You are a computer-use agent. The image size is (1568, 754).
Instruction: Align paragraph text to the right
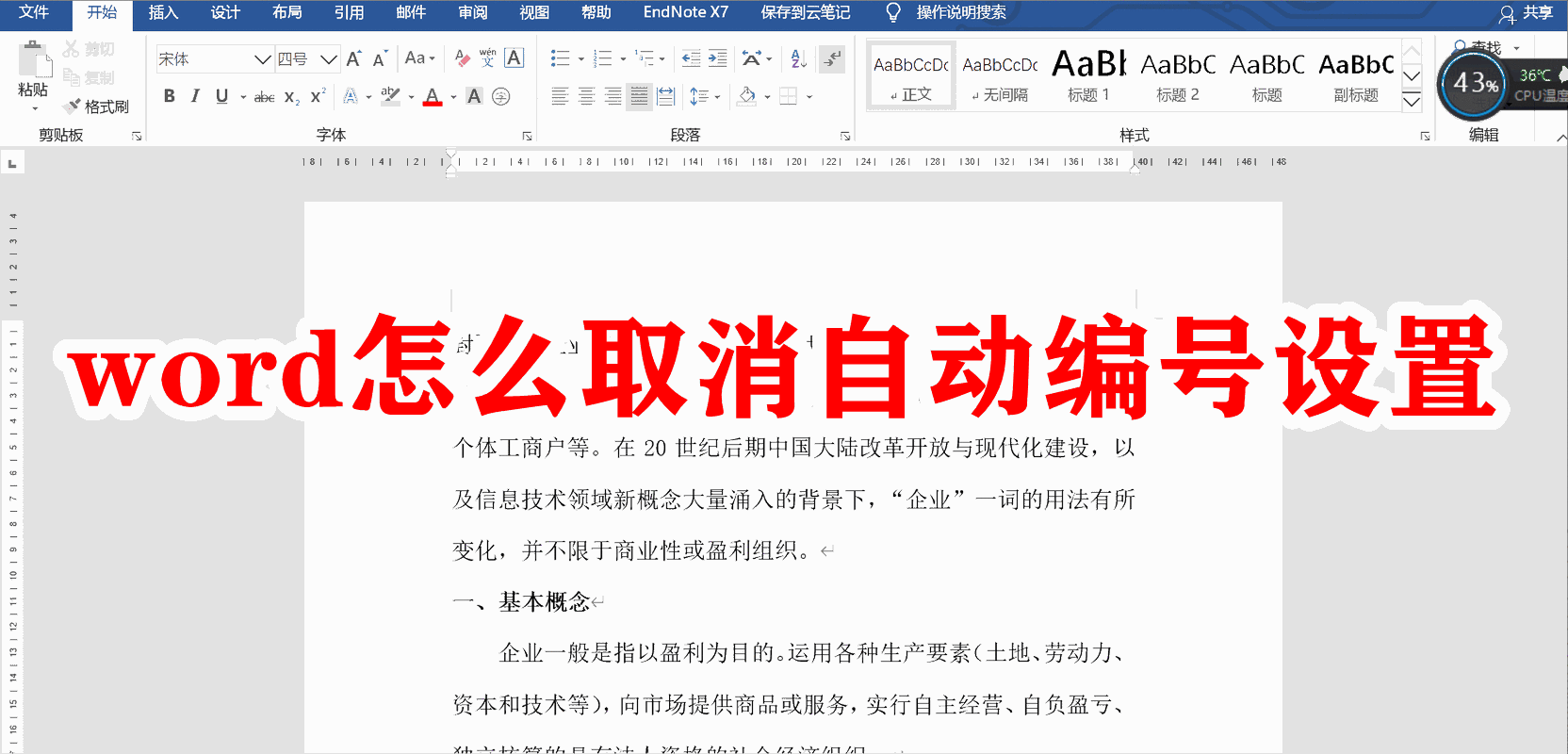(x=612, y=96)
